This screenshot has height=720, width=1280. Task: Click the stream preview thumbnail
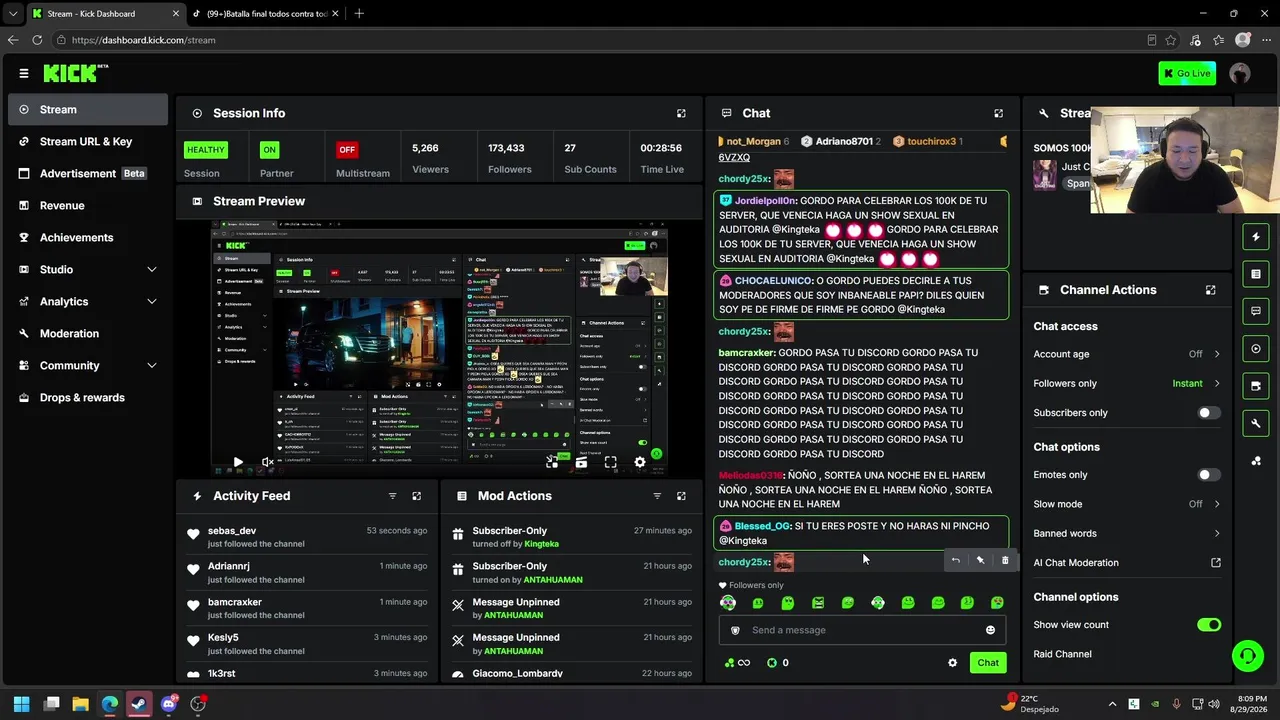click(x=440, y=349)
